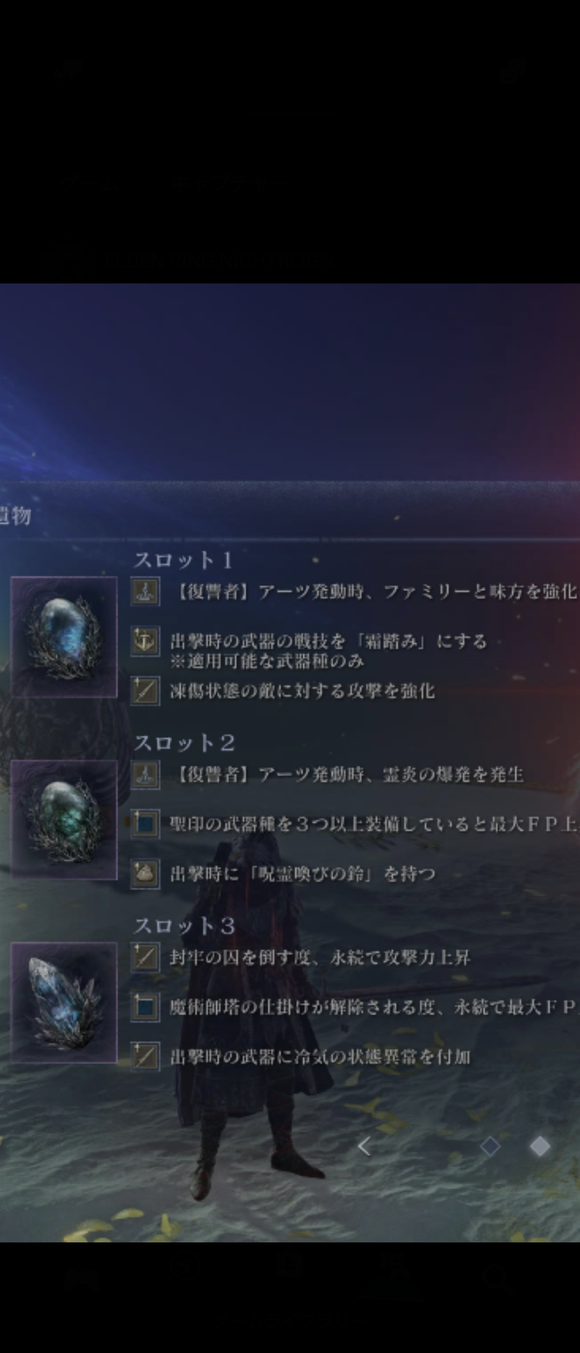
Task: Click the sword icon beside 「冷気の状態異常を付加」
Action: pos(145,1056)
